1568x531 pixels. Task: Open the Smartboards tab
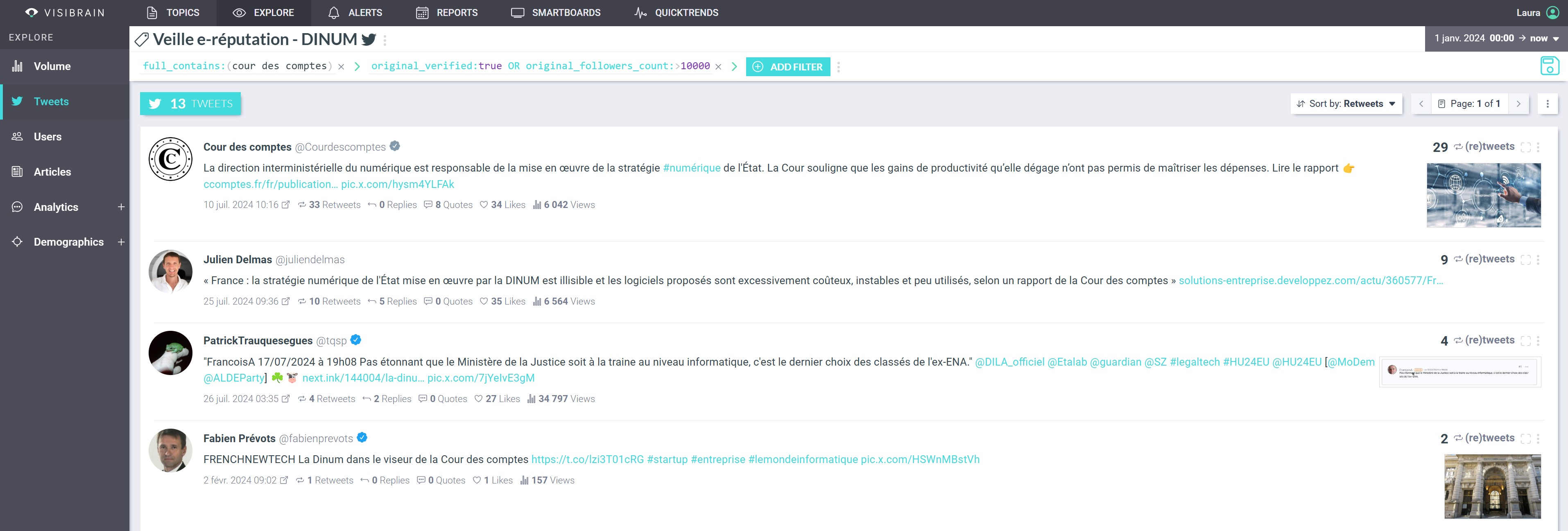click(555, 13)
